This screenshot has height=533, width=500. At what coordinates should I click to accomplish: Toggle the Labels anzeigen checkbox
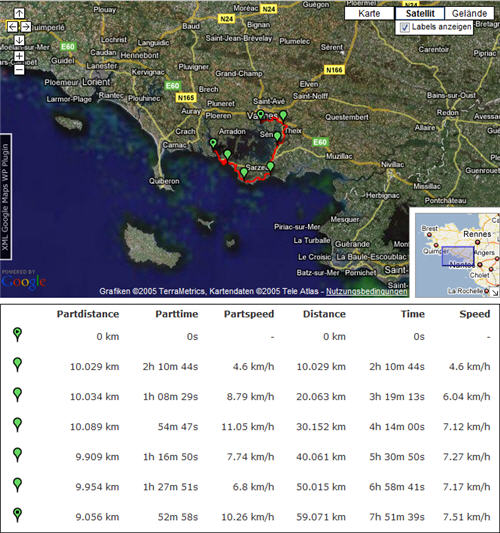[x=404, y=27]
